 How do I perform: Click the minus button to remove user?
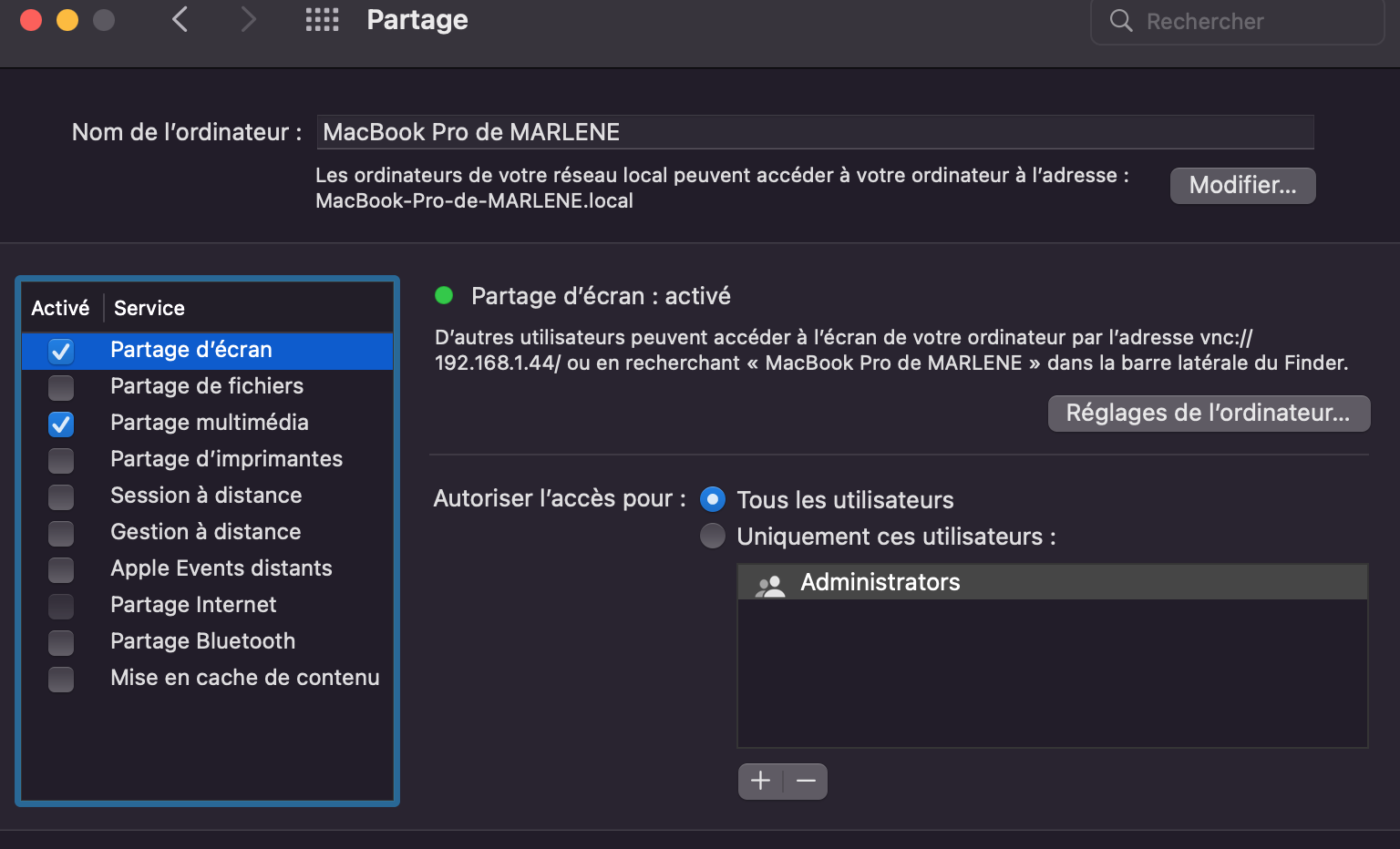(x=806, y=781)
